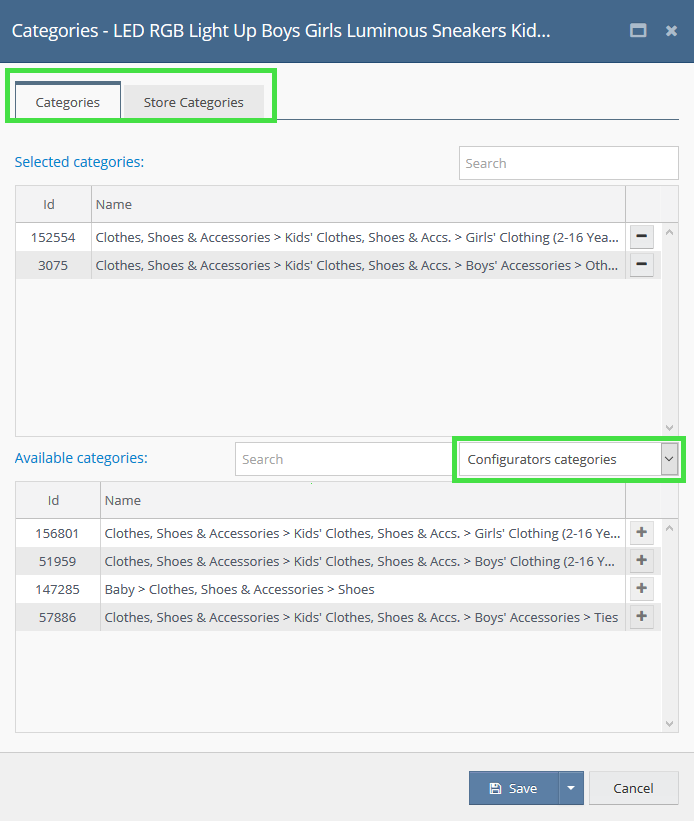Viewport: 694px width, 821px height.
Task: Select the Categories tab
Action: tap(68, 102)
